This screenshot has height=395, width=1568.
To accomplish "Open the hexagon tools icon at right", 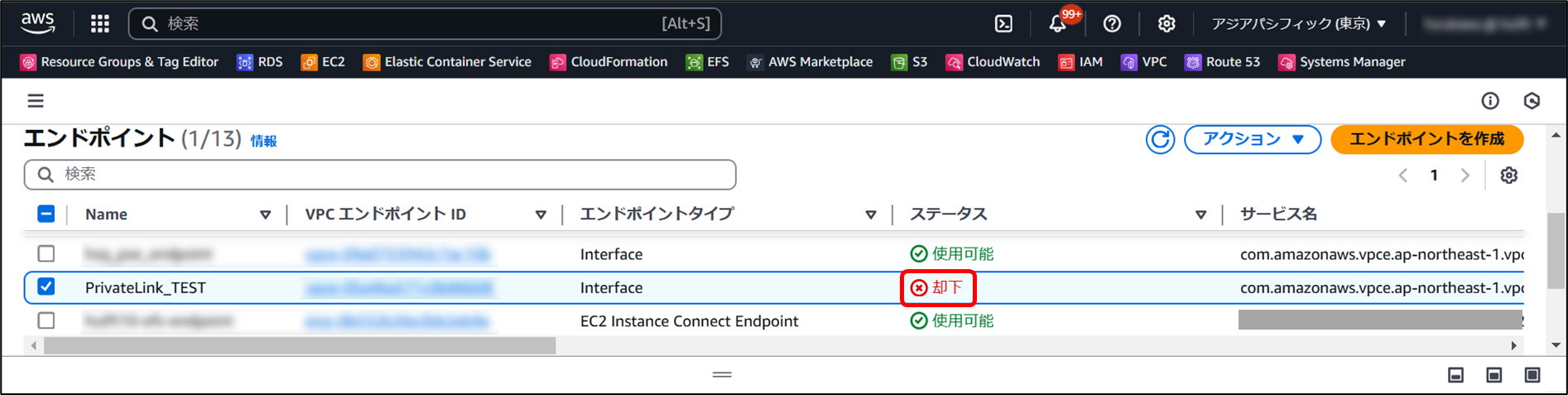I will click(1532, 101).
